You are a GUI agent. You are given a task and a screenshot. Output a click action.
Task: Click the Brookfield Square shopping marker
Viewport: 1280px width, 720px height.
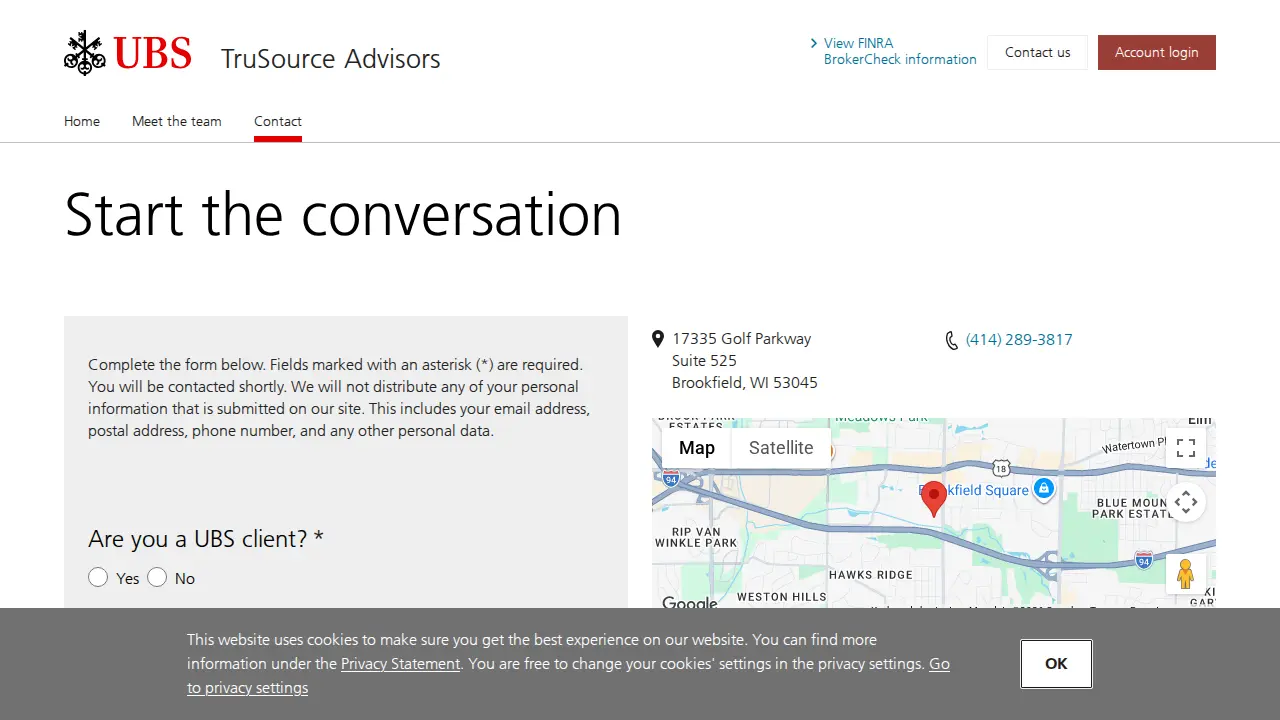[x=1043, y=489]
